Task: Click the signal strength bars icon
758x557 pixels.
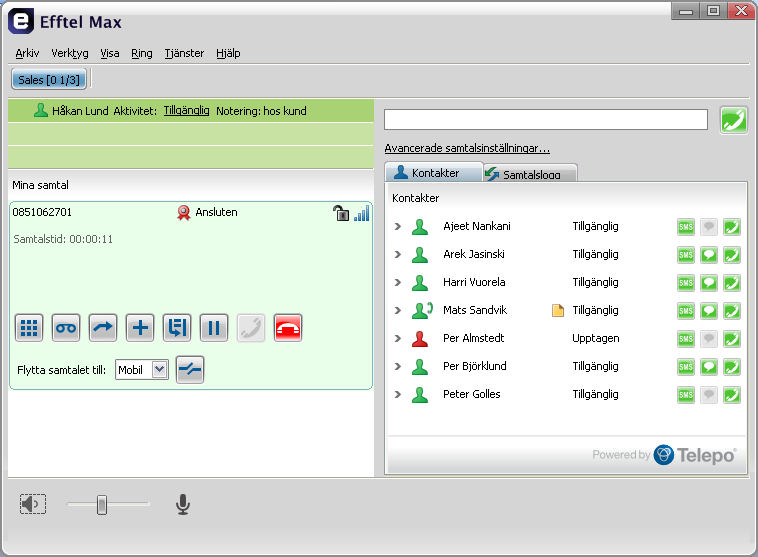Action: click(362, 213)
